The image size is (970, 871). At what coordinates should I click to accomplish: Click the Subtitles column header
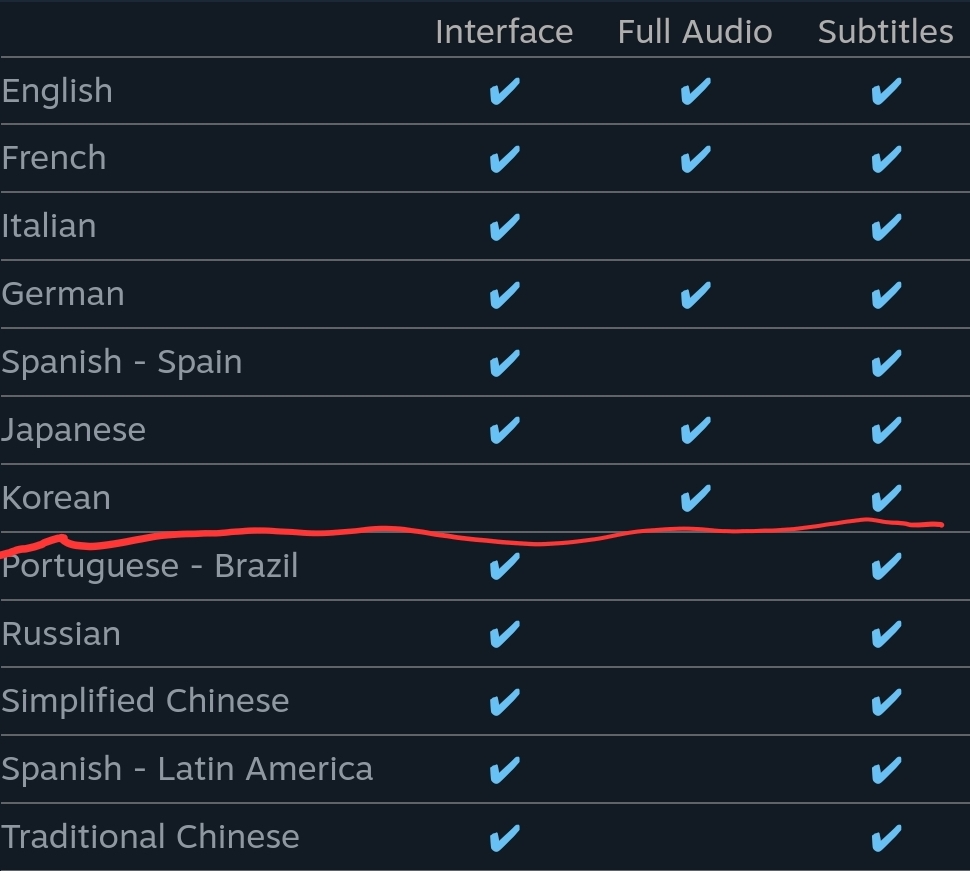(x=886, y=32)
